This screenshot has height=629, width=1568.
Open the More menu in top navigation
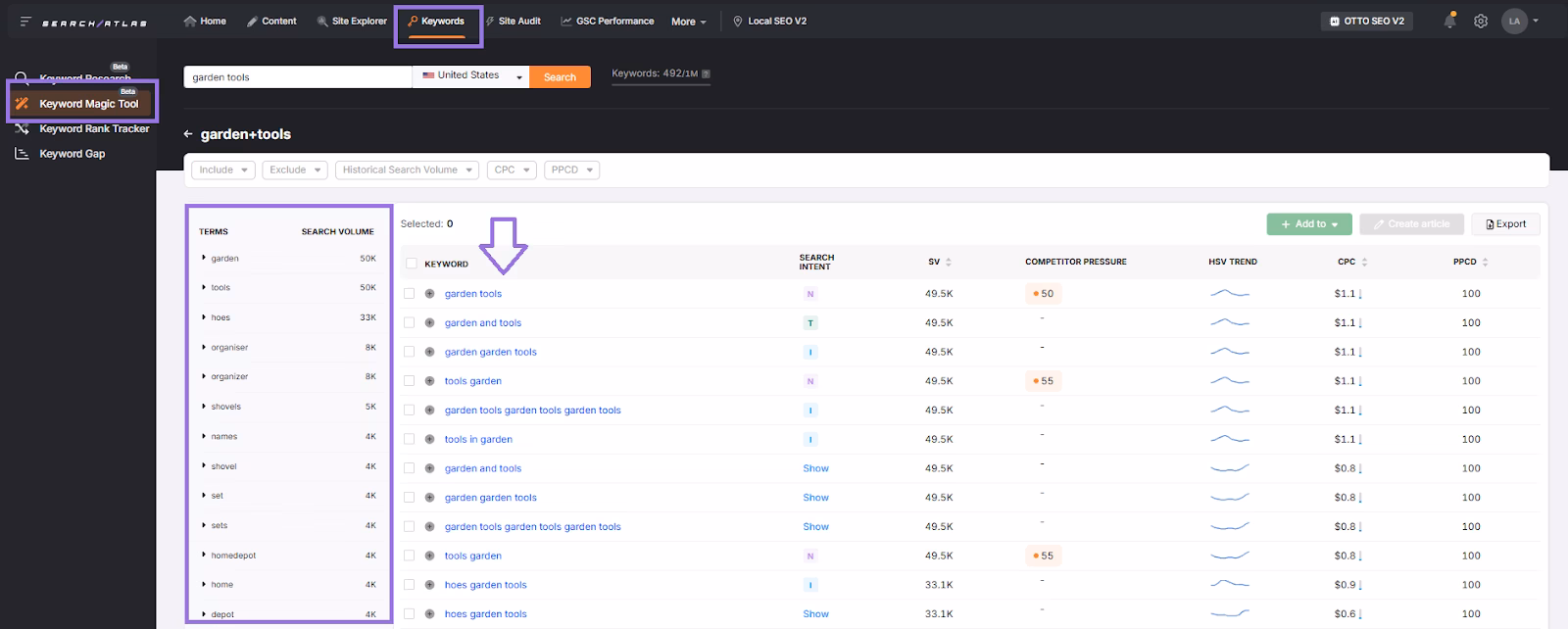click(688, 22)
